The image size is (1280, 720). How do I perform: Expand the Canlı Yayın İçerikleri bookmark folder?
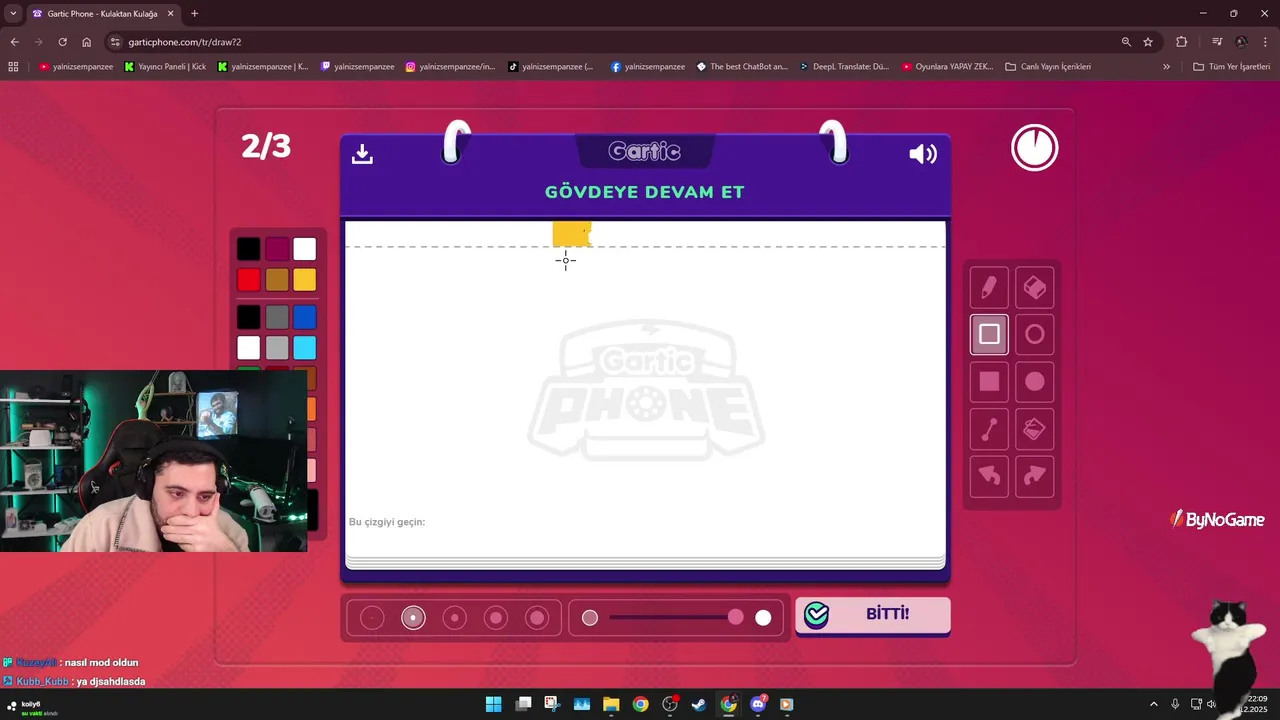pyautogui.click(x=1048, y=67)
